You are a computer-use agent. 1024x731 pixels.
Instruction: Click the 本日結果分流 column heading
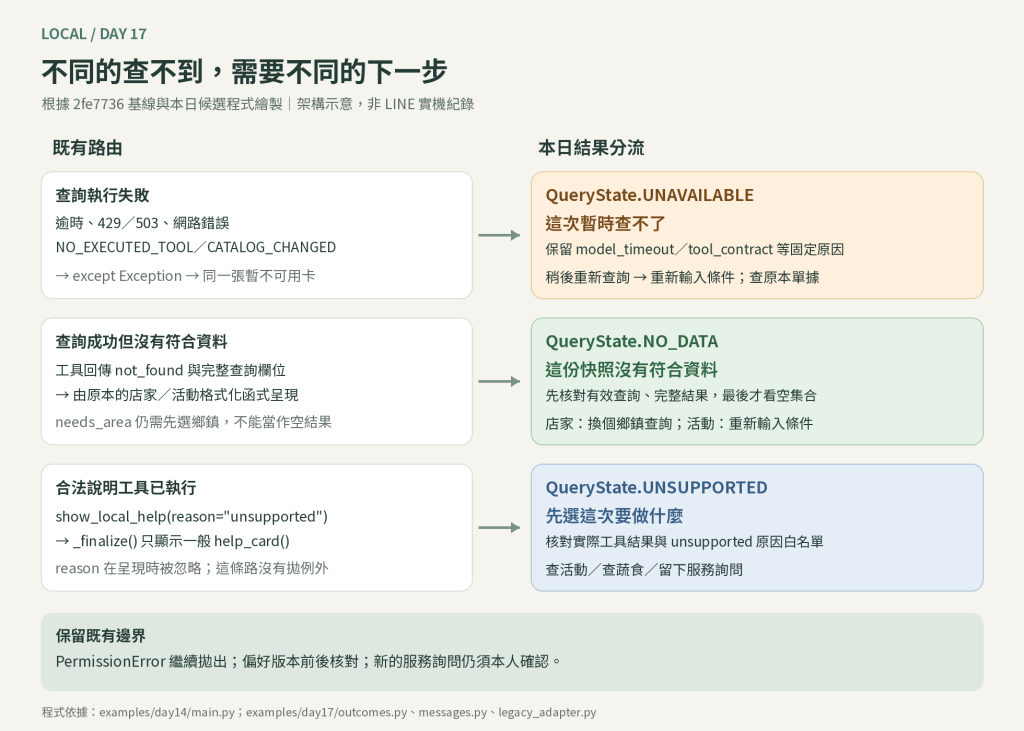click(591, 148)
